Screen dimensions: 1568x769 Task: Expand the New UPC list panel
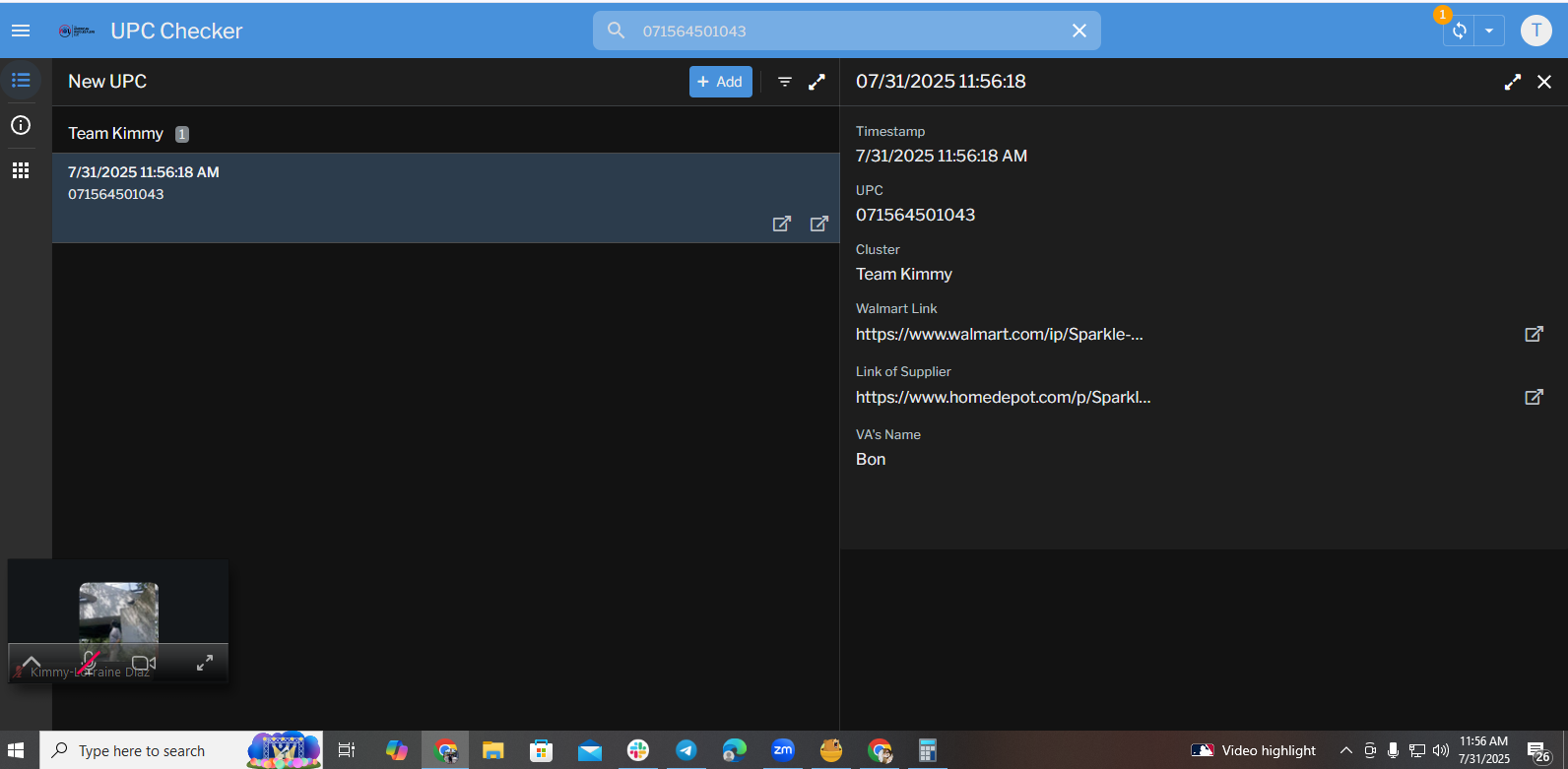coord(817,82)
